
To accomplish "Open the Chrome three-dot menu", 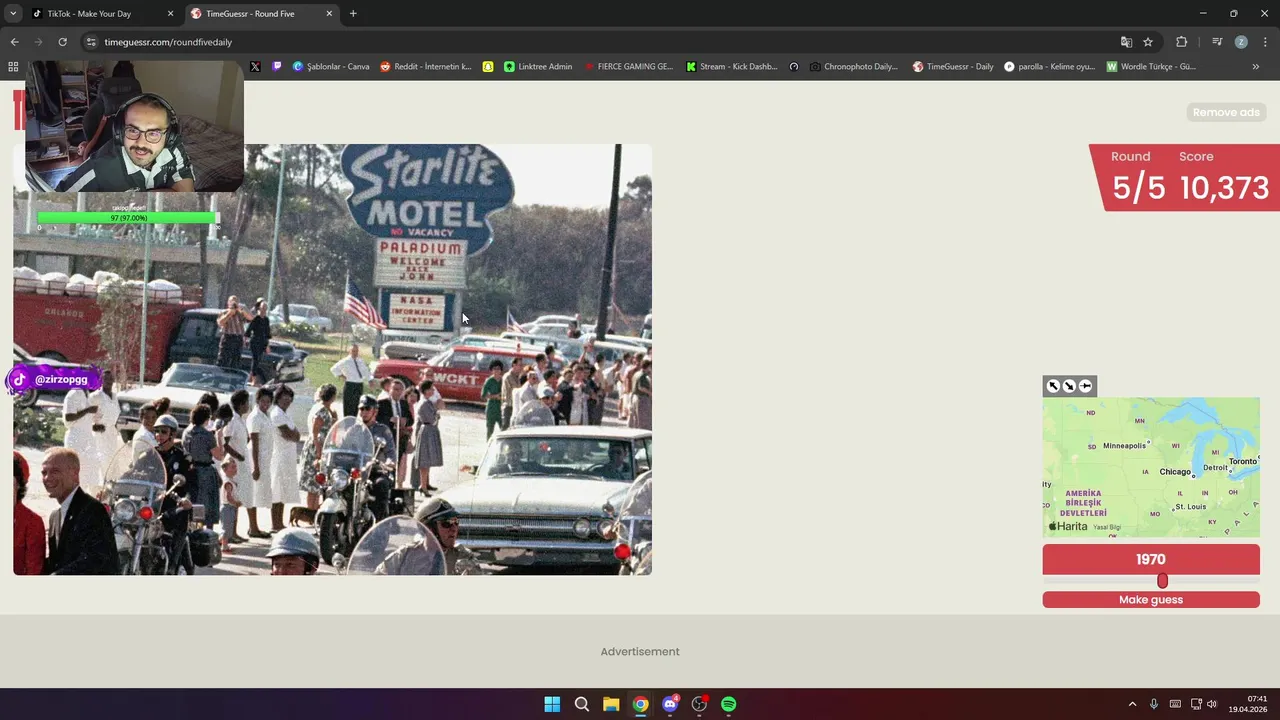I will (1265, 42).
